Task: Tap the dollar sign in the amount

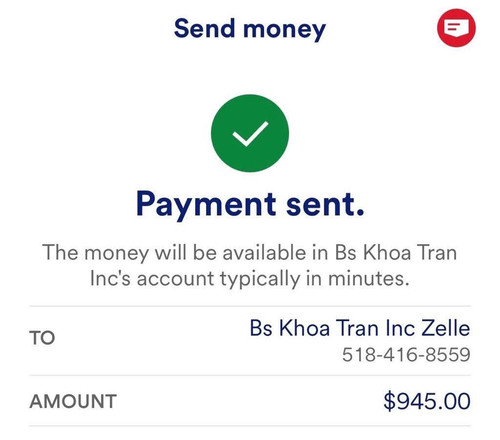Action: coord(389,401)
